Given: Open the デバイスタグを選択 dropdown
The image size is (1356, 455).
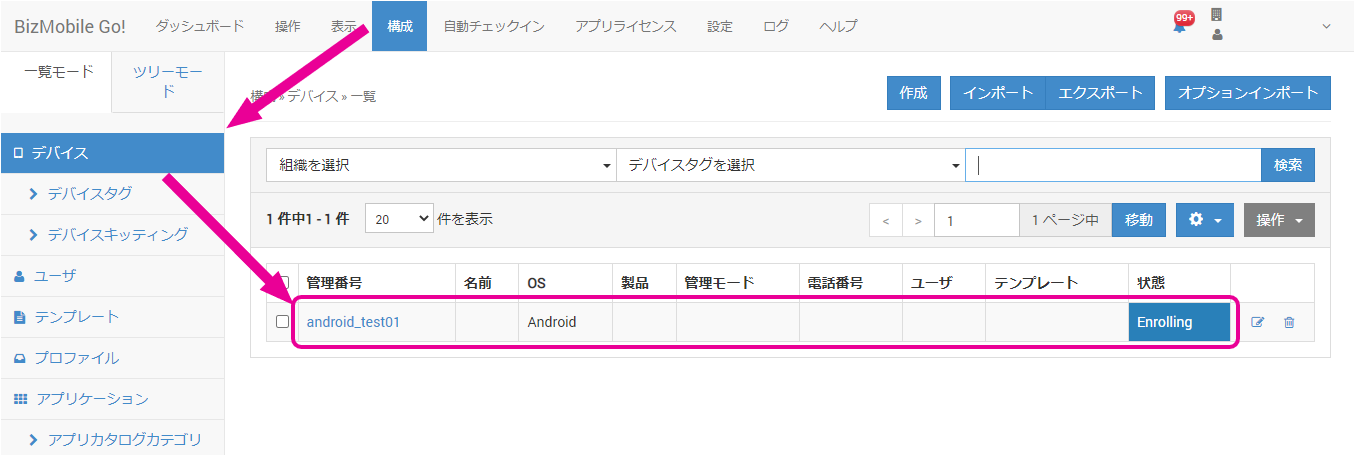Looking at the screenshot, I should pos(790,165).
